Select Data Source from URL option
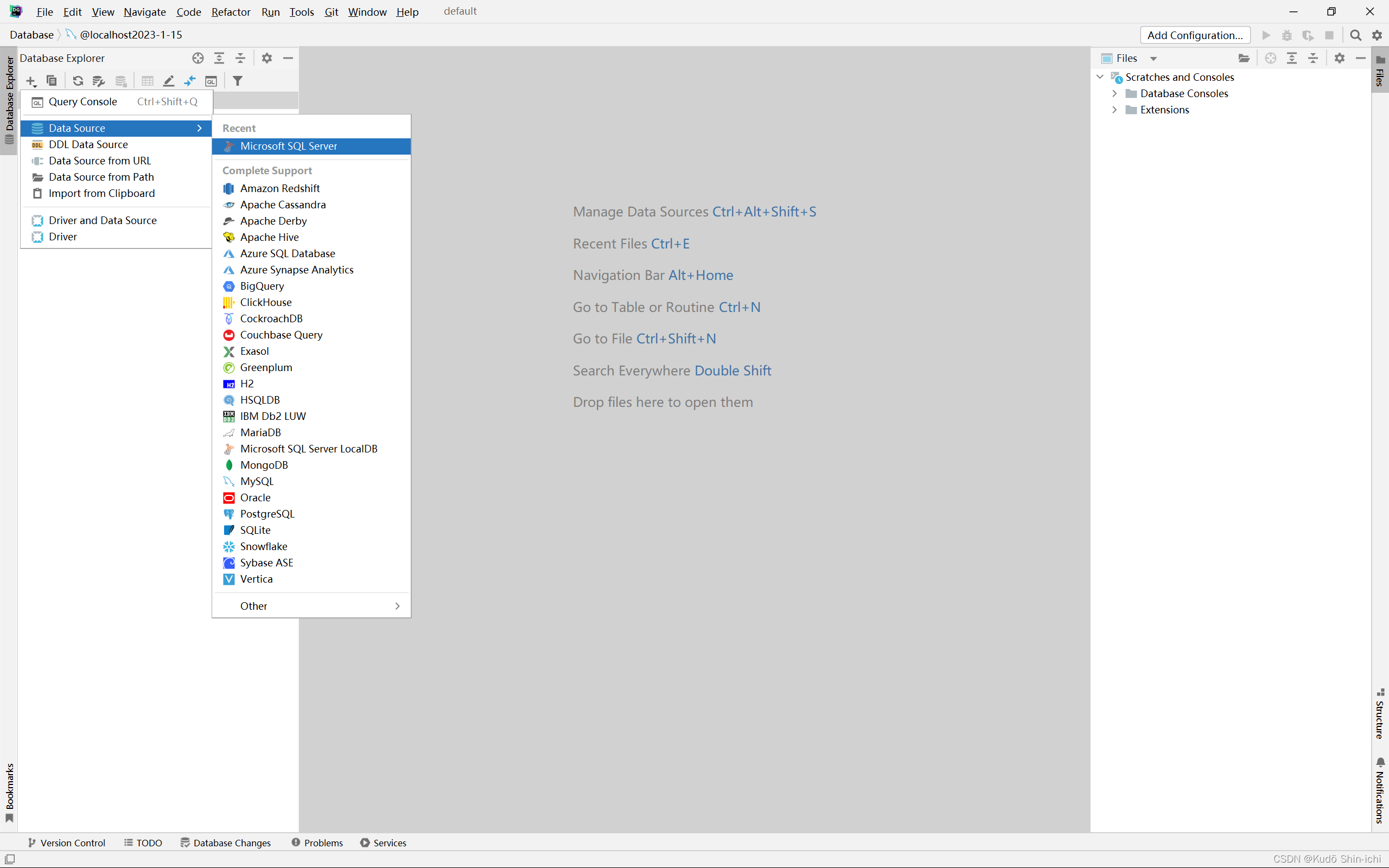1389x868 pixels. [x=100, y=160]
